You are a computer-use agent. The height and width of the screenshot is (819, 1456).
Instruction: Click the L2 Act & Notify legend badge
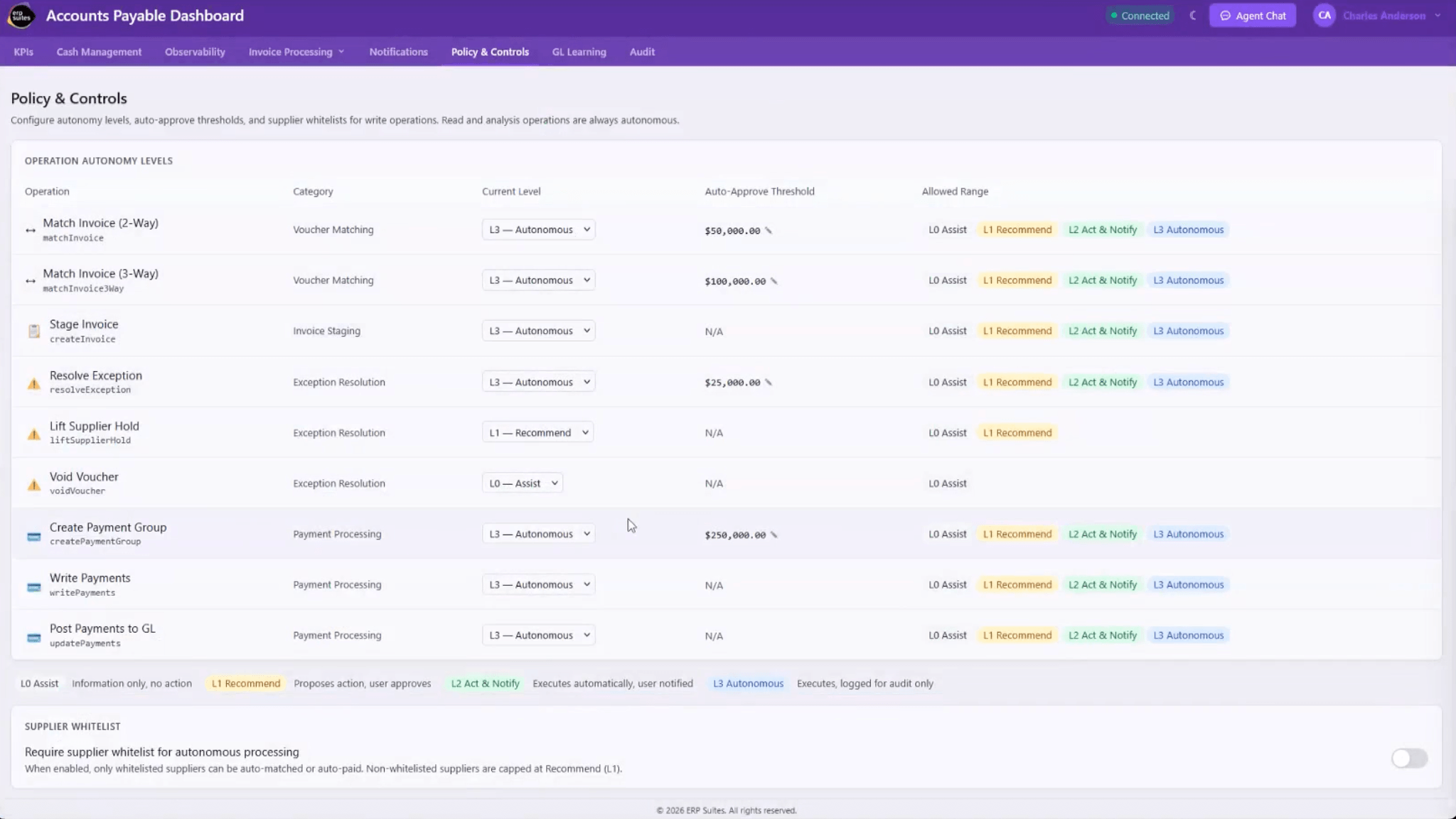click(485, 683)
